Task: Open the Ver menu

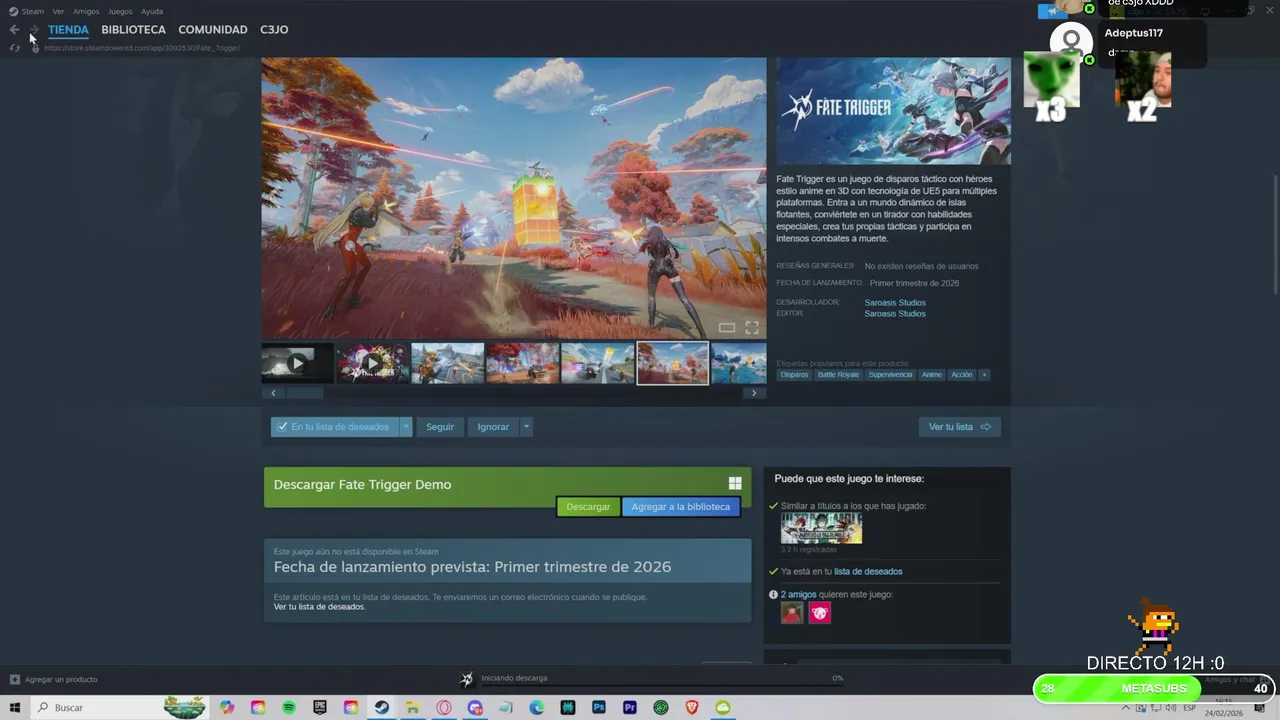Action: (x=58, y=11)
